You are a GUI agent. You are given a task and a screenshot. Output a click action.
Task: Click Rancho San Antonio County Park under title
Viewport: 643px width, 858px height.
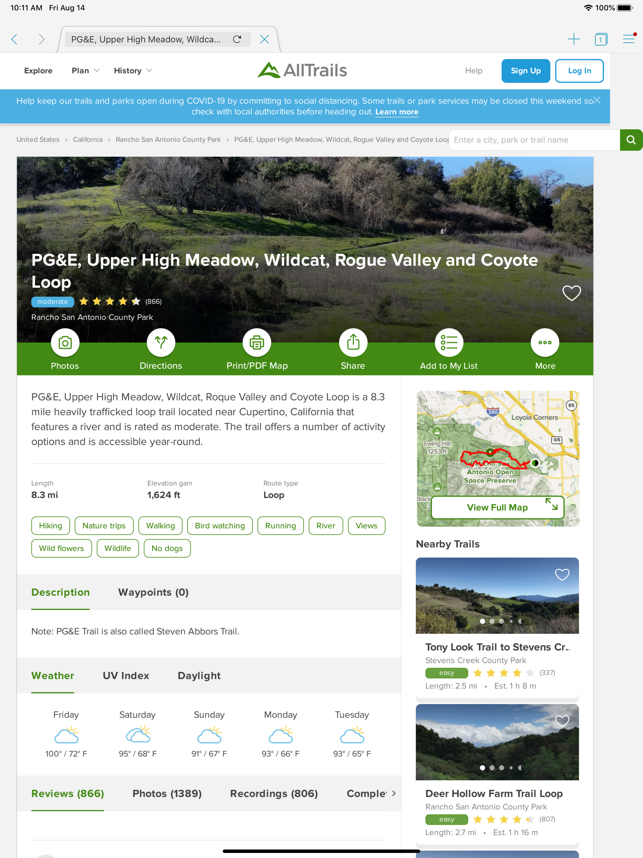click(x=92, y=317)
